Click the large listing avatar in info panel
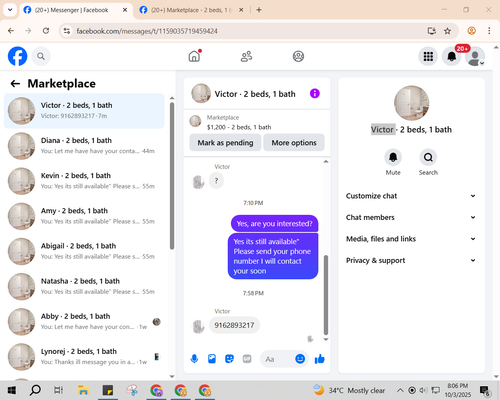Viewport: 500px width, 400px height. (x=411, y=103)
